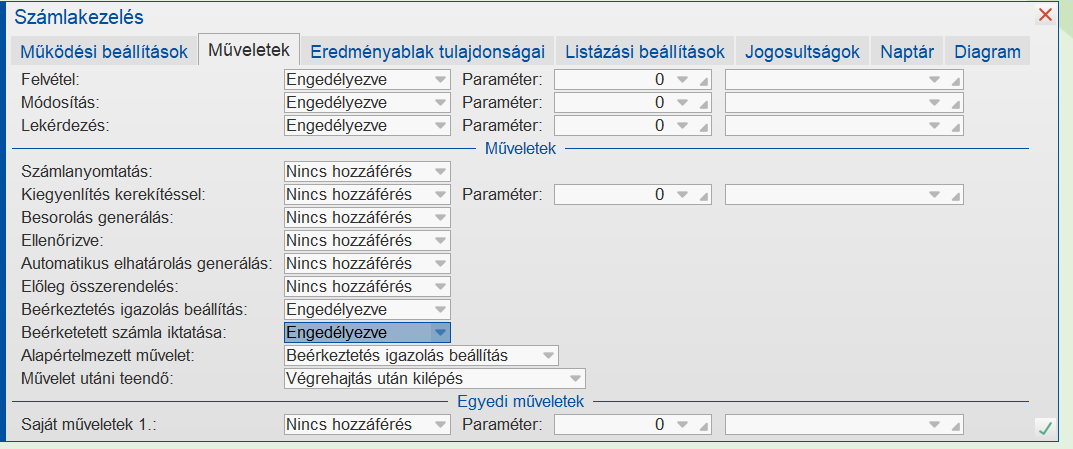Open the Módosítás permission dropdown
Image resolution: width=1073 pixels, height=449 pixels.
(x=440, y=102)
